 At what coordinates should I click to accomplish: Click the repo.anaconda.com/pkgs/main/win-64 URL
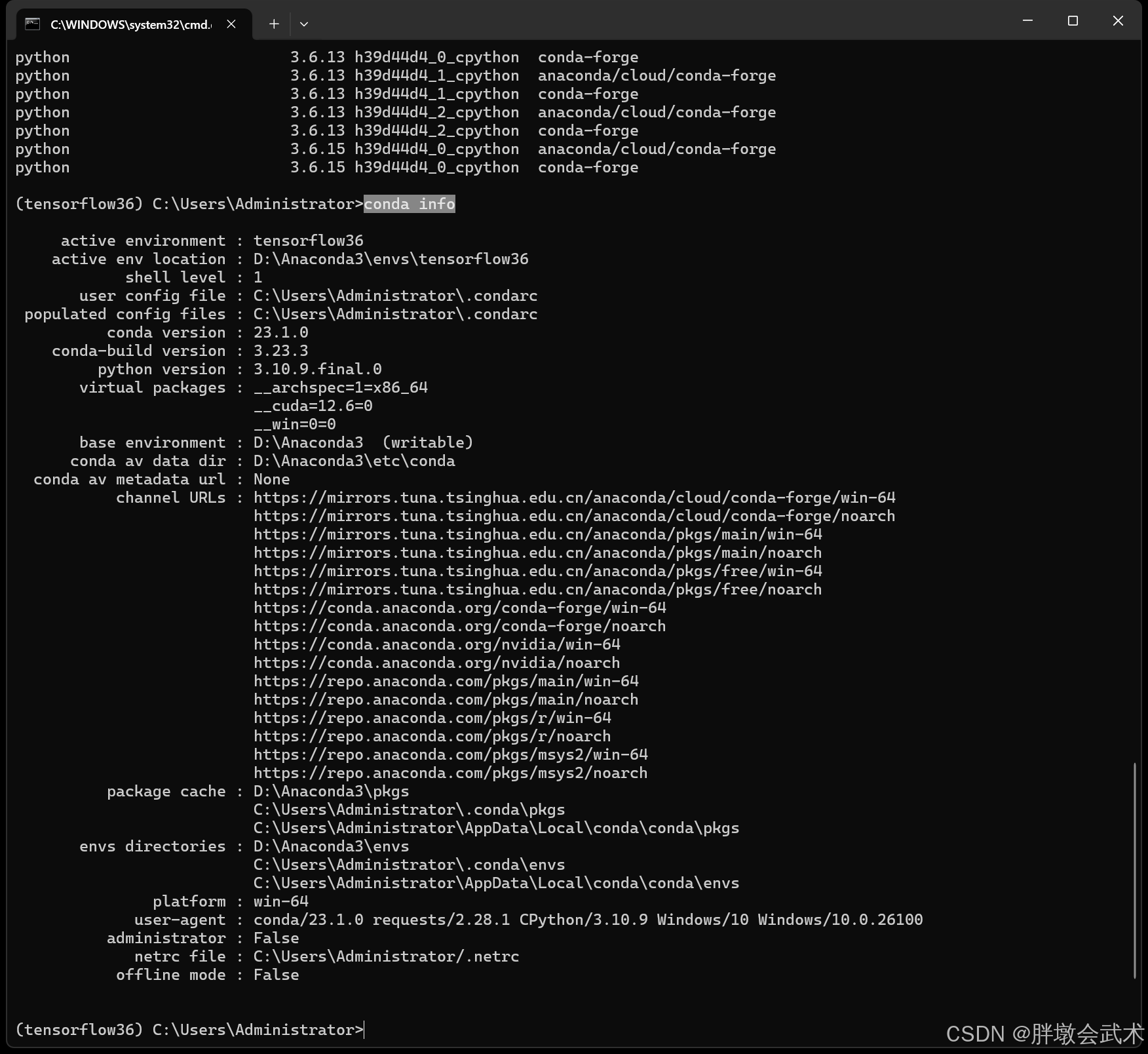(446, 681)
